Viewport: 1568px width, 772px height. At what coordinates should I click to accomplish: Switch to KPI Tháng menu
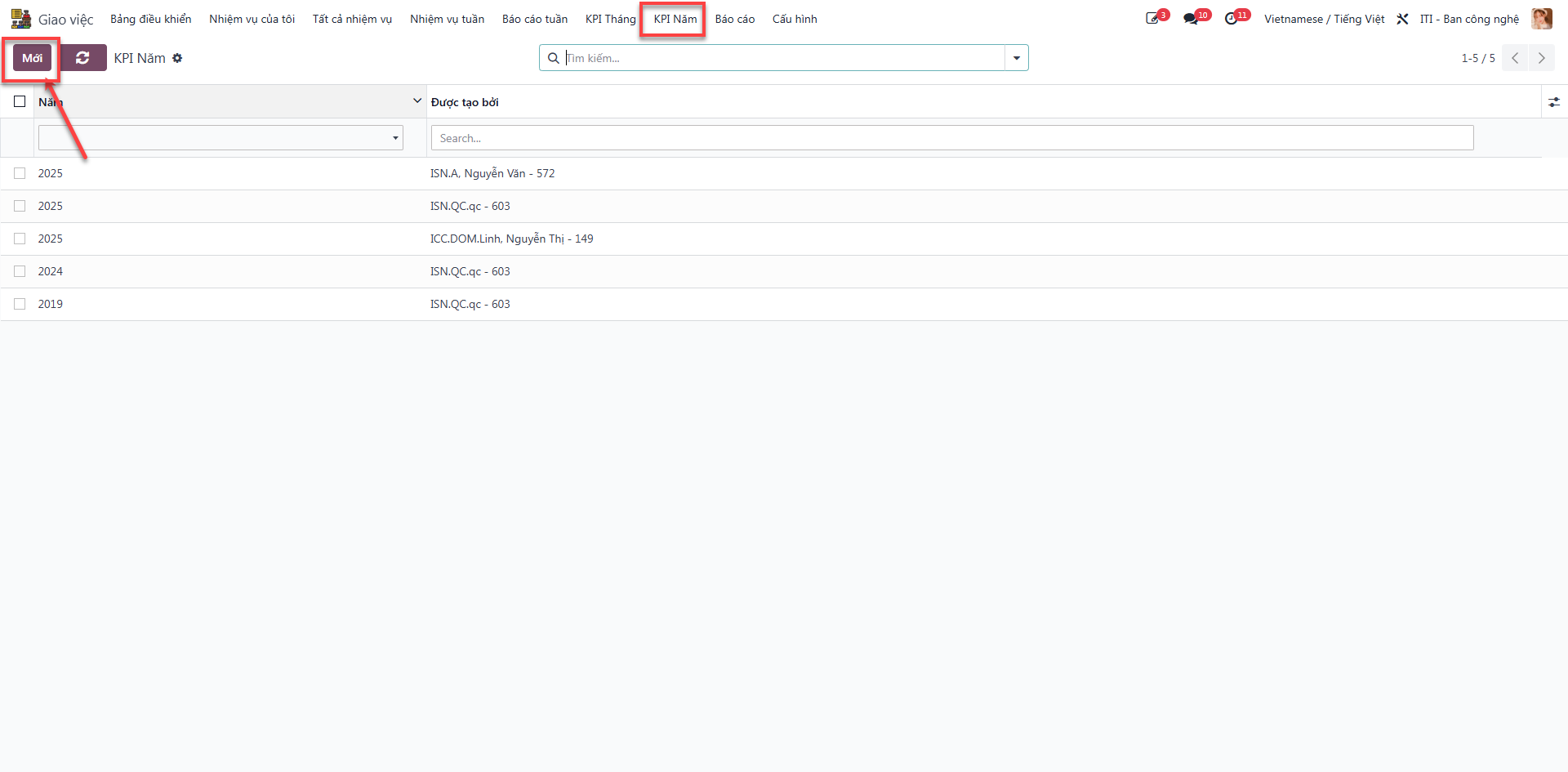pyautogui.click(x=611, y=19)
